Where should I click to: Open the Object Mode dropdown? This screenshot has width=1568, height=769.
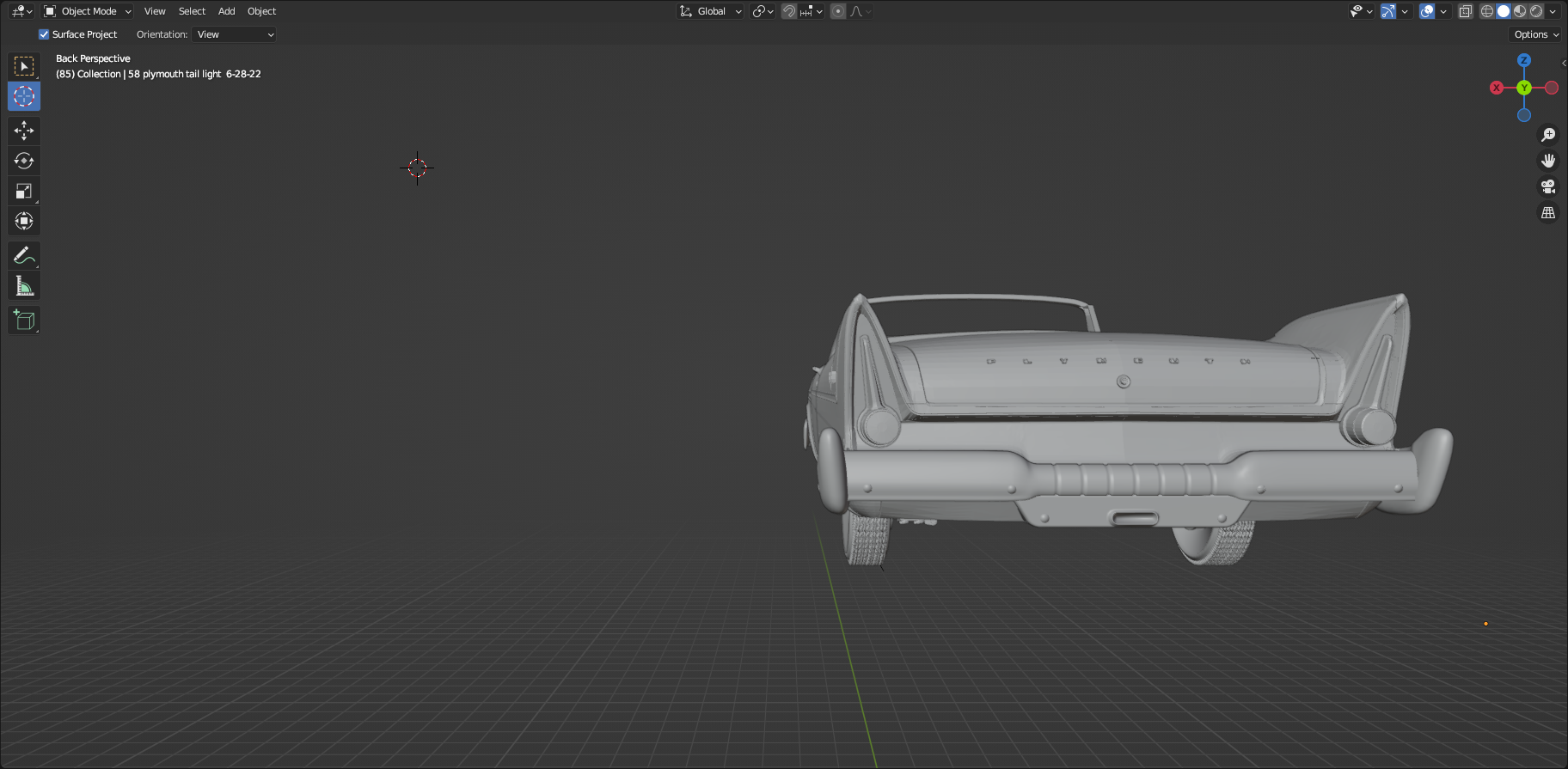pyautogui.click(x=88, y=11)
